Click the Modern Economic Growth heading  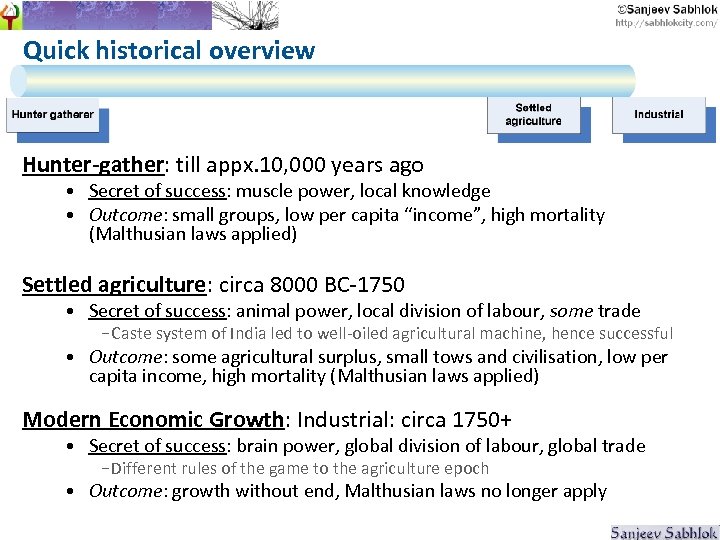click(x=153, y=420)
